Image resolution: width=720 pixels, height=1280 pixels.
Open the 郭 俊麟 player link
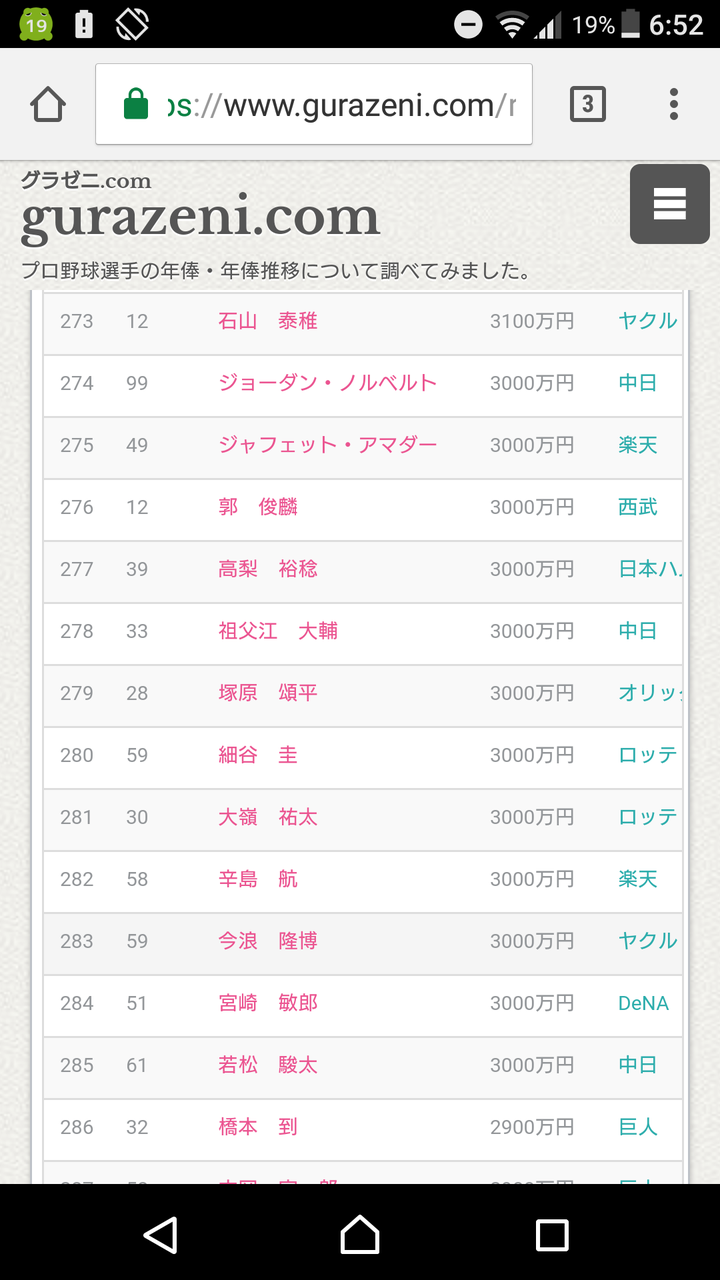point(258,507)
